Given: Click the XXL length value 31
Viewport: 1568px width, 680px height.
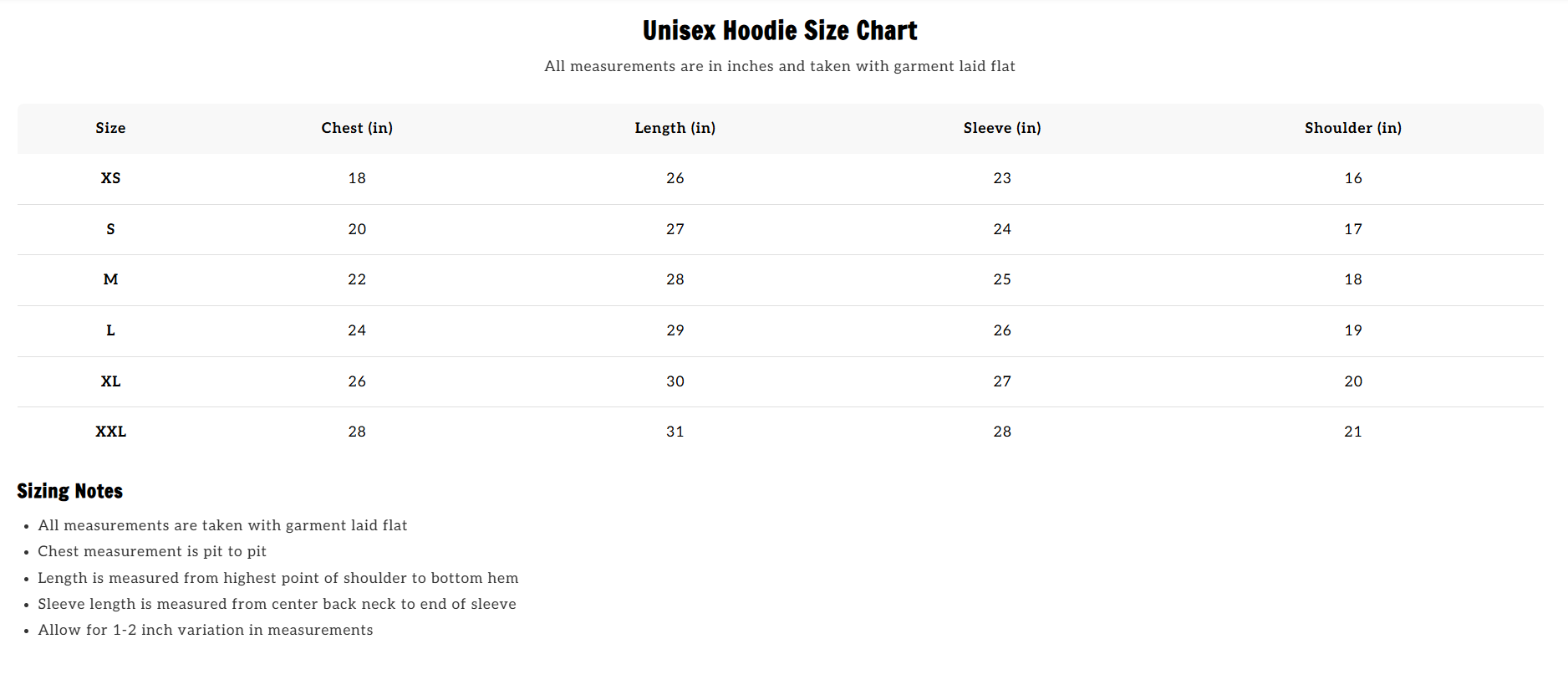Looking at the screenshot, I should (675, 432).
